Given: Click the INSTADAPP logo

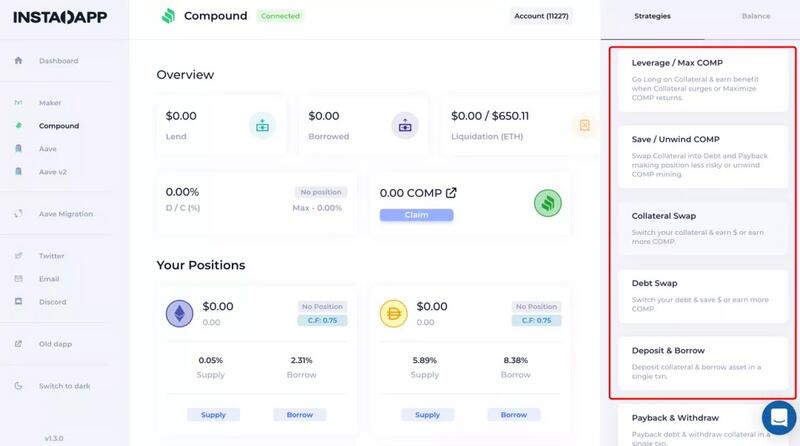Looking at the screenshot, I should point(60,17).
